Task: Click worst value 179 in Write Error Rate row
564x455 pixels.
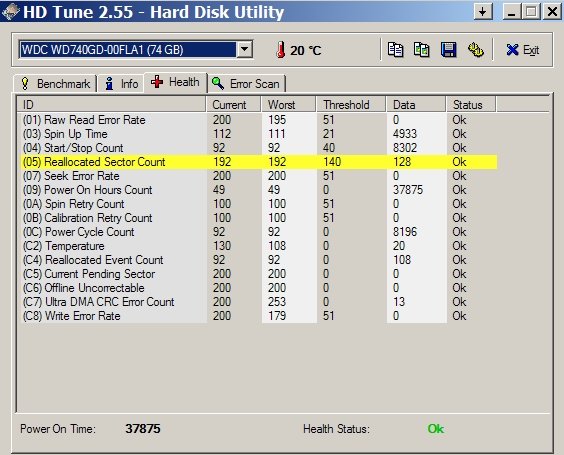Action: pyautogui.click(x=277, y=316)
